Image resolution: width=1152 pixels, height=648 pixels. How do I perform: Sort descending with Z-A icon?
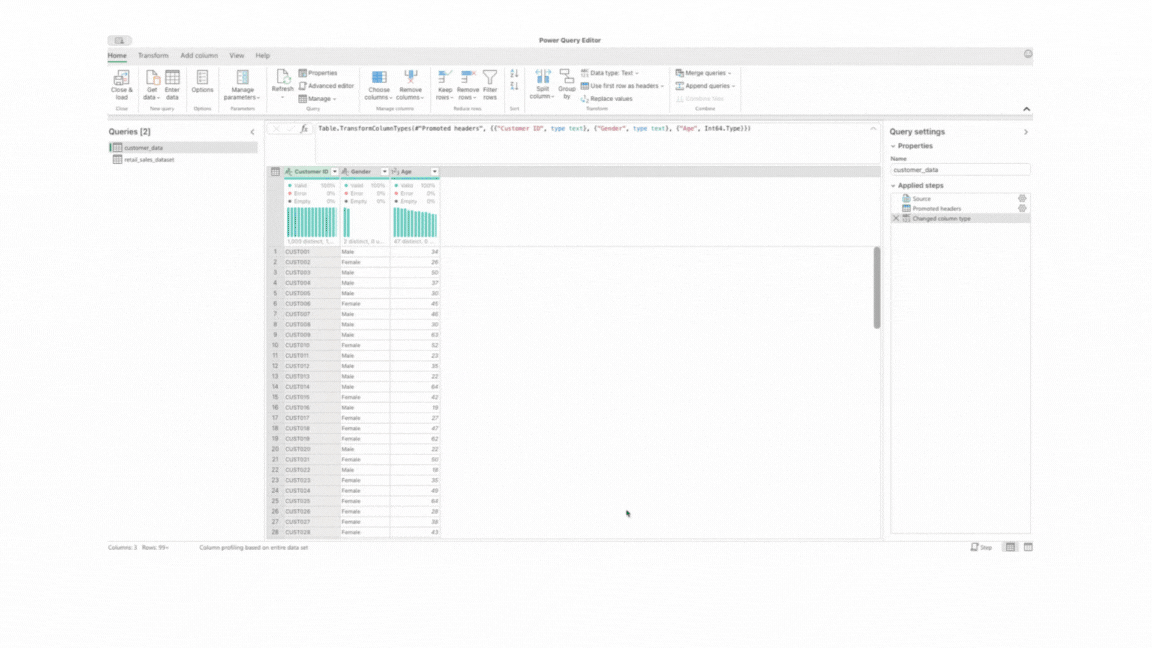(514, 87)
